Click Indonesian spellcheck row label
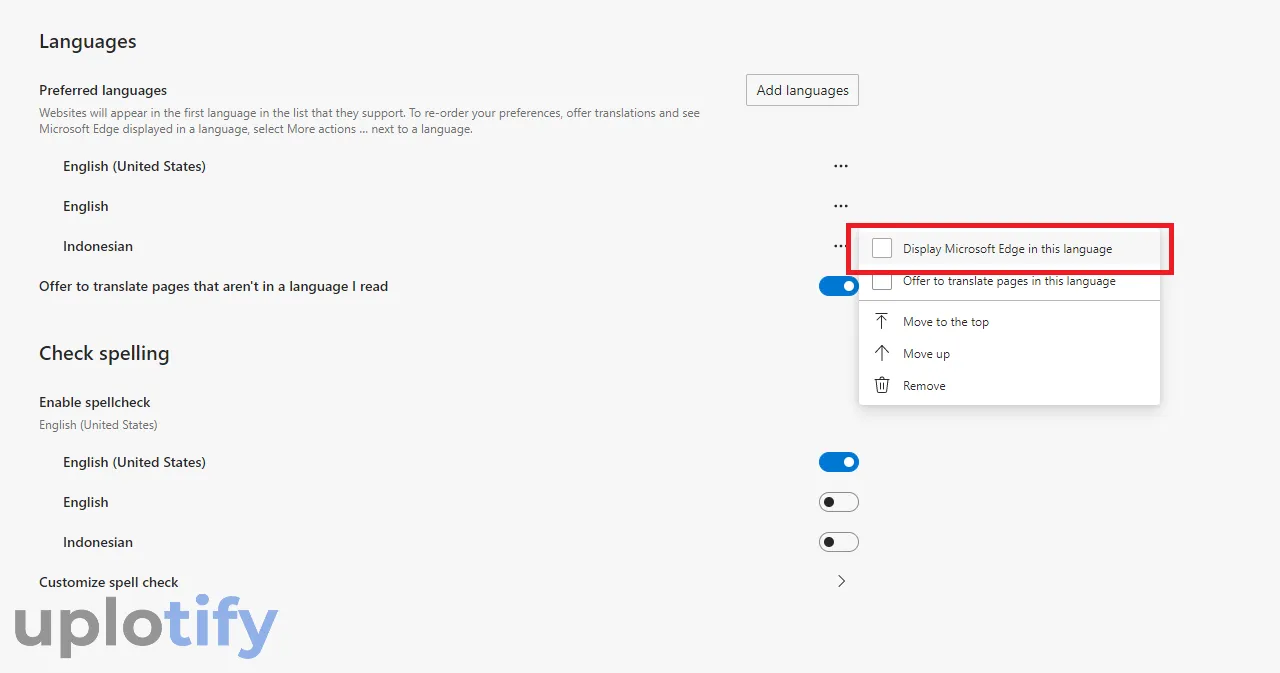1280x673 pixels. click(98, 542)
